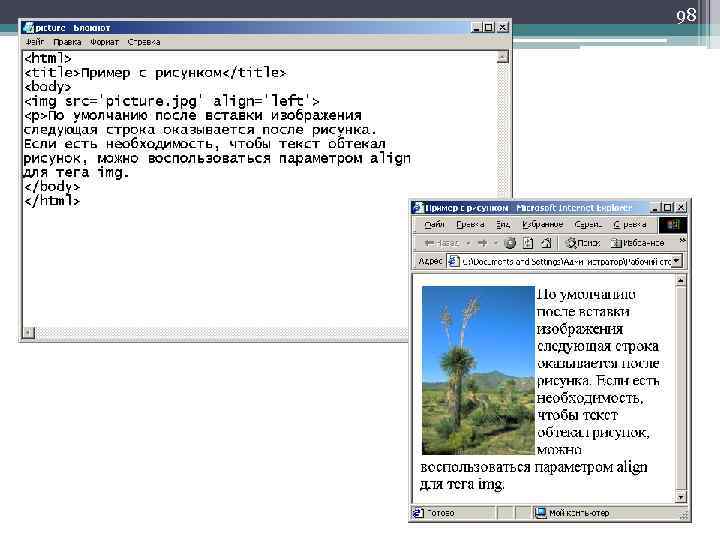Screen dimensions: 720x540
Task: Click the Home icon in Internet Explorer
Action: tap(546, 243)
